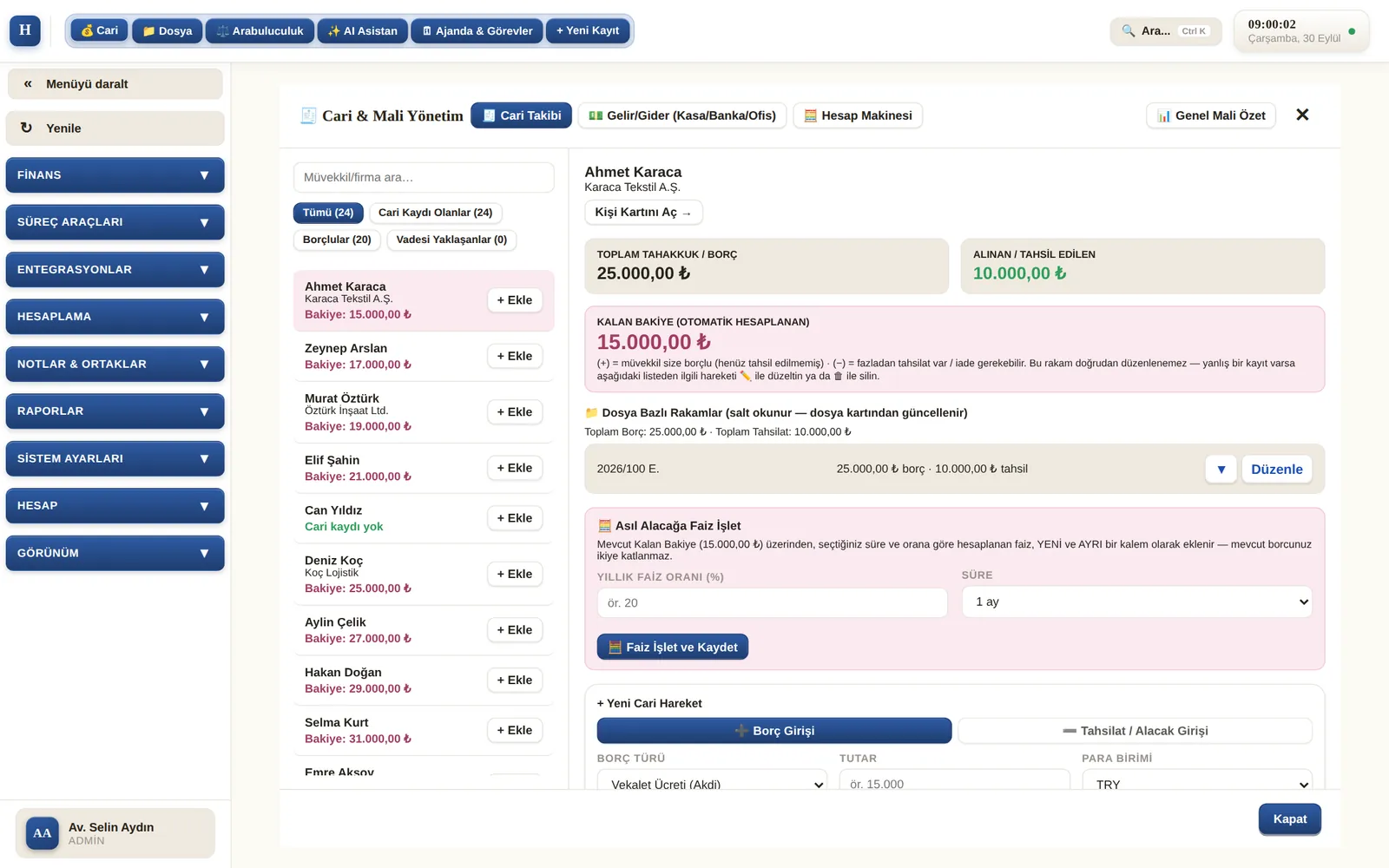Collapse sidebar with Menüyü daralt arrow
Viewport: 1389px width, 868px height.
click(x=28, y=84)
